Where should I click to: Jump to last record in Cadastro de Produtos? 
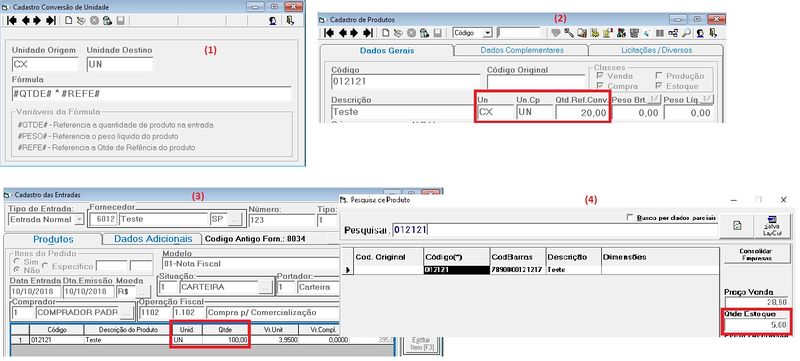tap(368, 33)
